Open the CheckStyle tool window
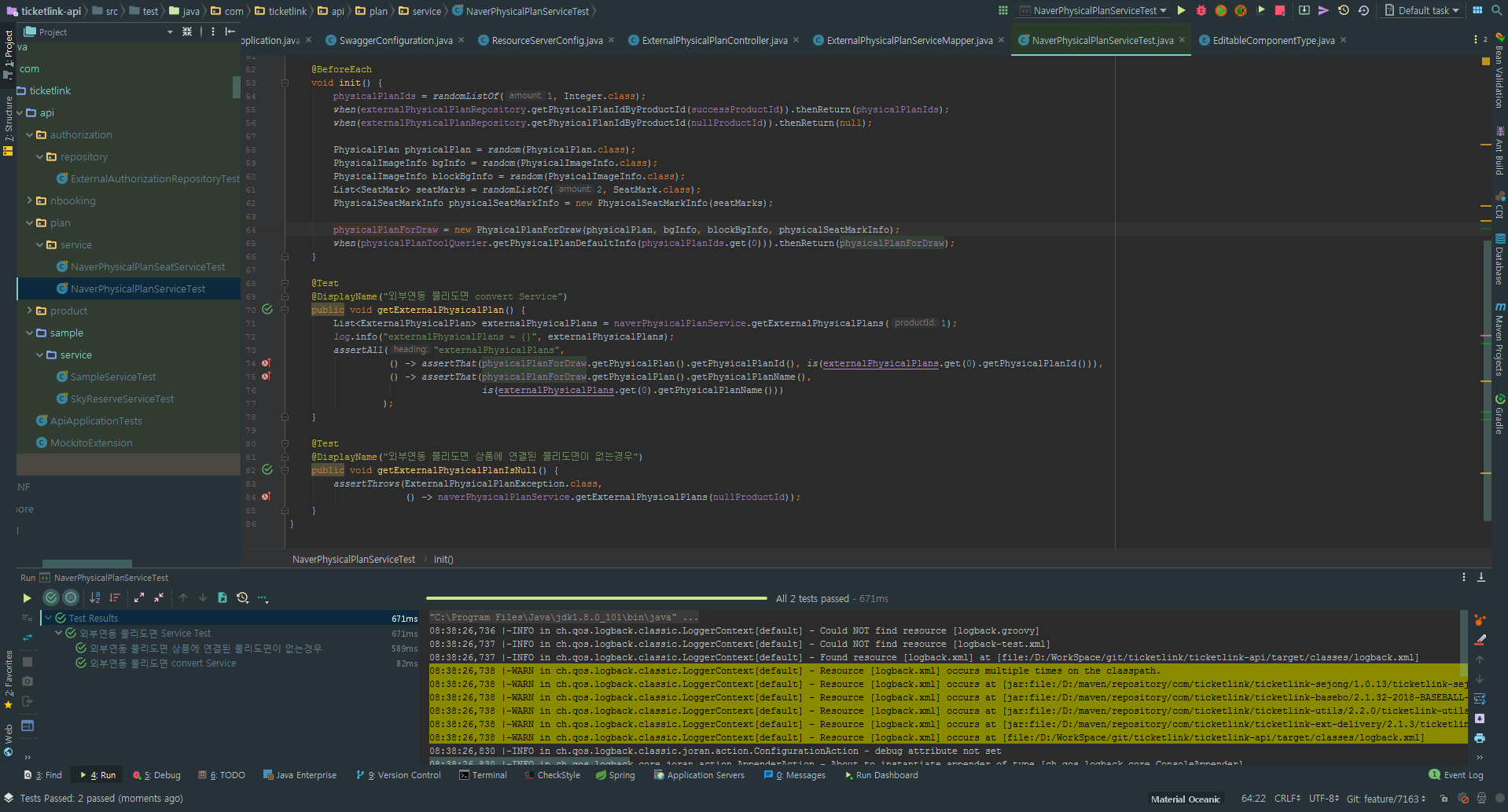1508x812 pixels. 552,775
